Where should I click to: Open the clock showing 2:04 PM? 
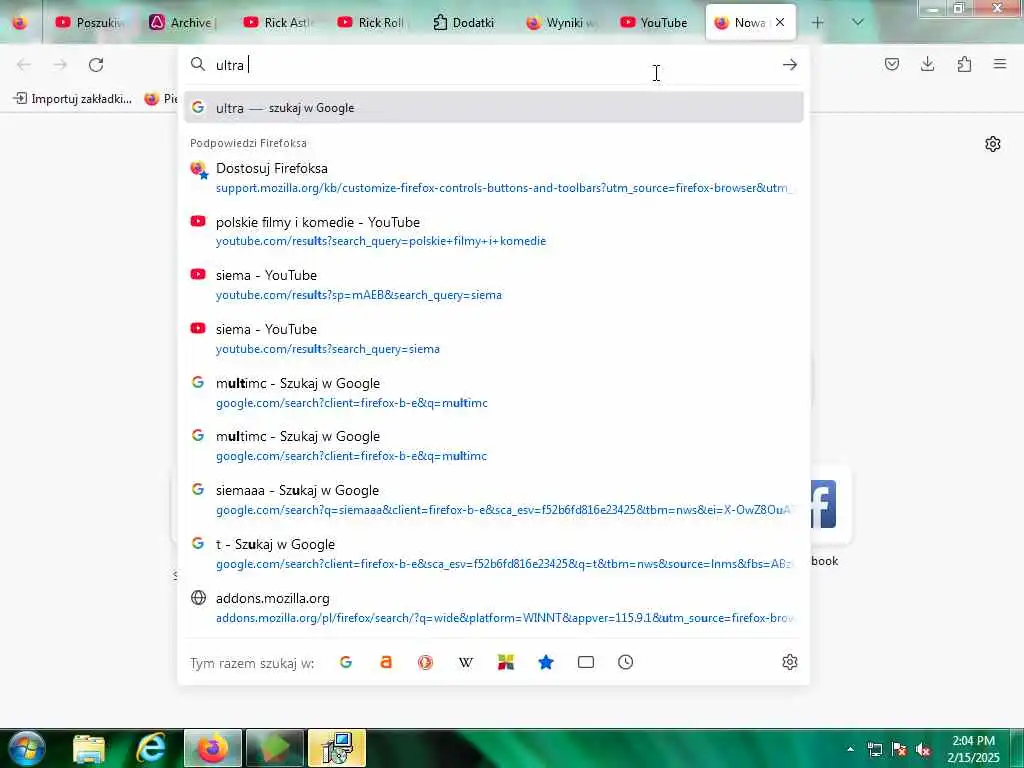coord(973,749)
